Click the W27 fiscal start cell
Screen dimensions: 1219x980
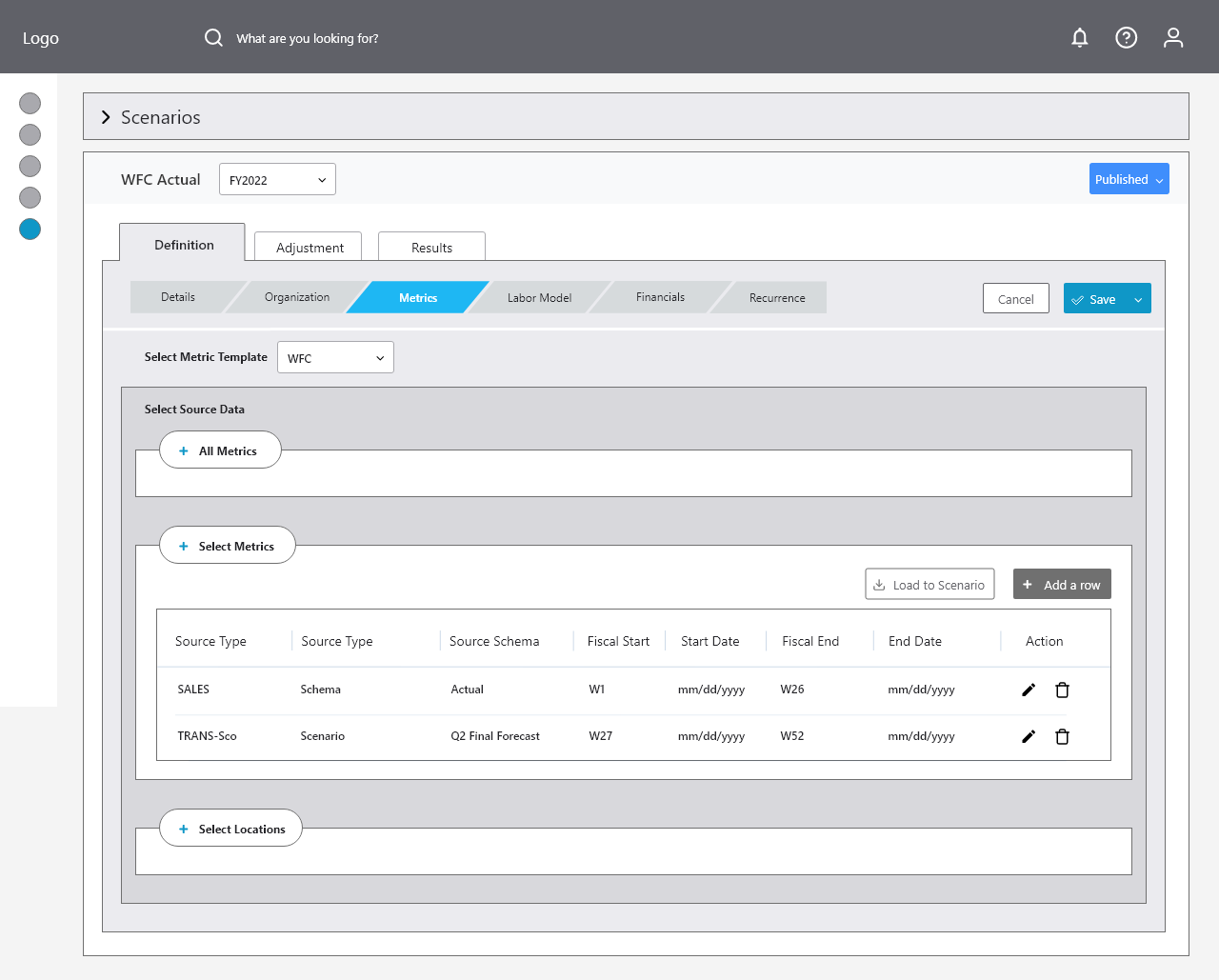pos(600,736)
